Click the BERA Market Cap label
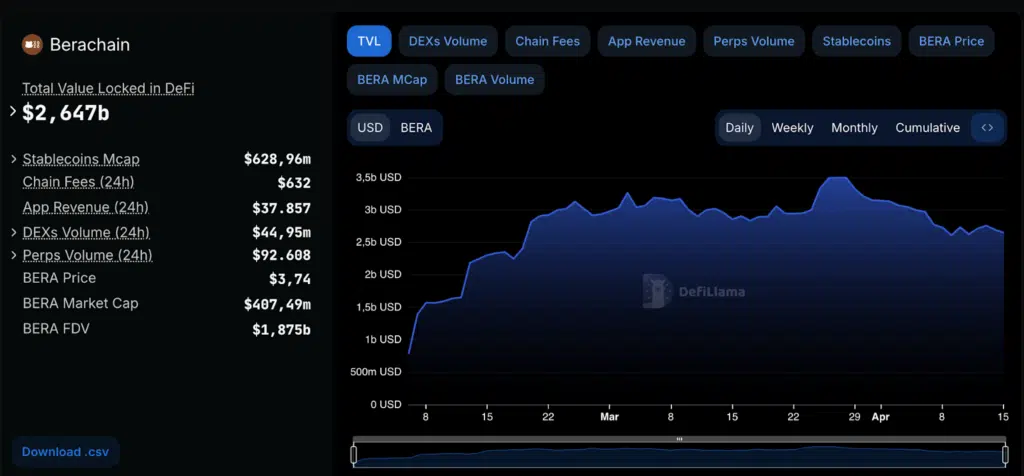 coord(80,304)
